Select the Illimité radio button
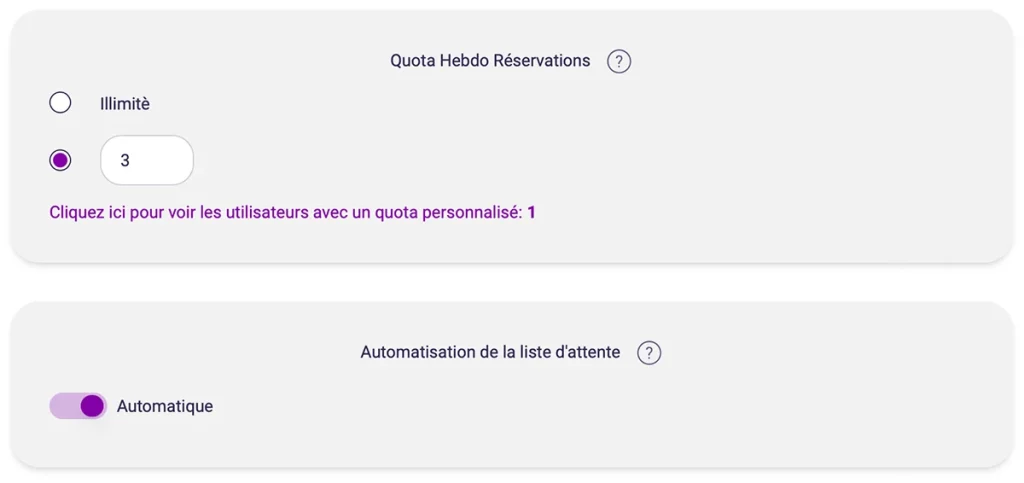This screenshot has width=1024, height=483. point(60,102)
